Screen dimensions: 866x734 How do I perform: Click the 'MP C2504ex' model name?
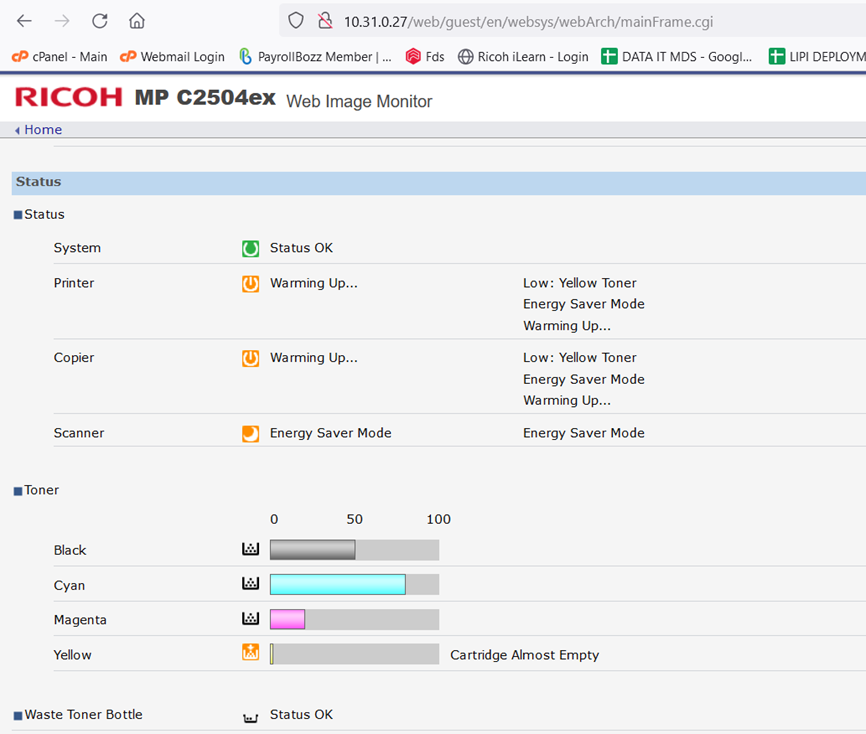[205, 98]
